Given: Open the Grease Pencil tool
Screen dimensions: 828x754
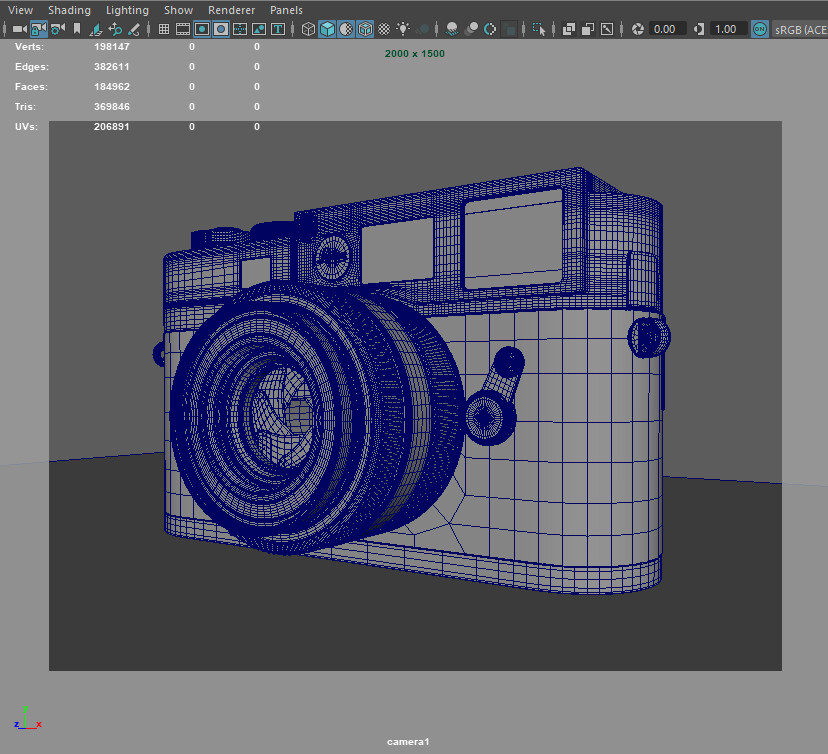Looking at the screenshot, I should [134, 29].
